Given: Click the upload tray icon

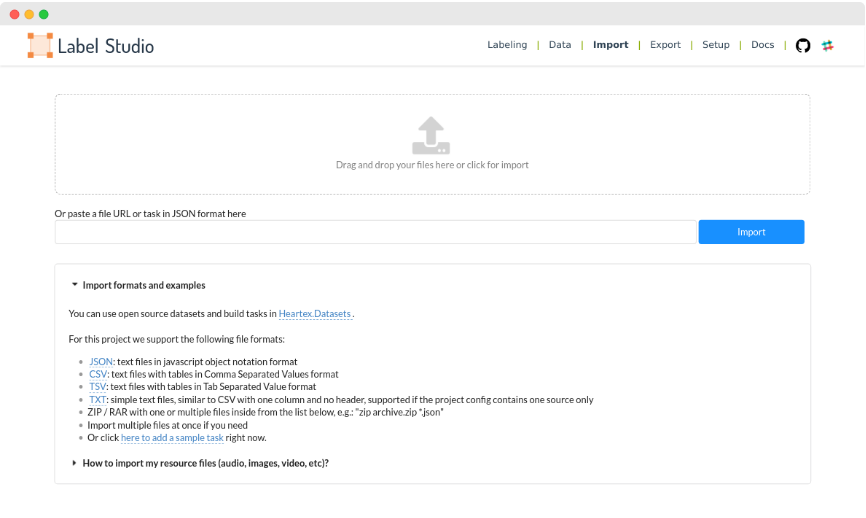Looking at the screenshot, I should pos(431,135).
